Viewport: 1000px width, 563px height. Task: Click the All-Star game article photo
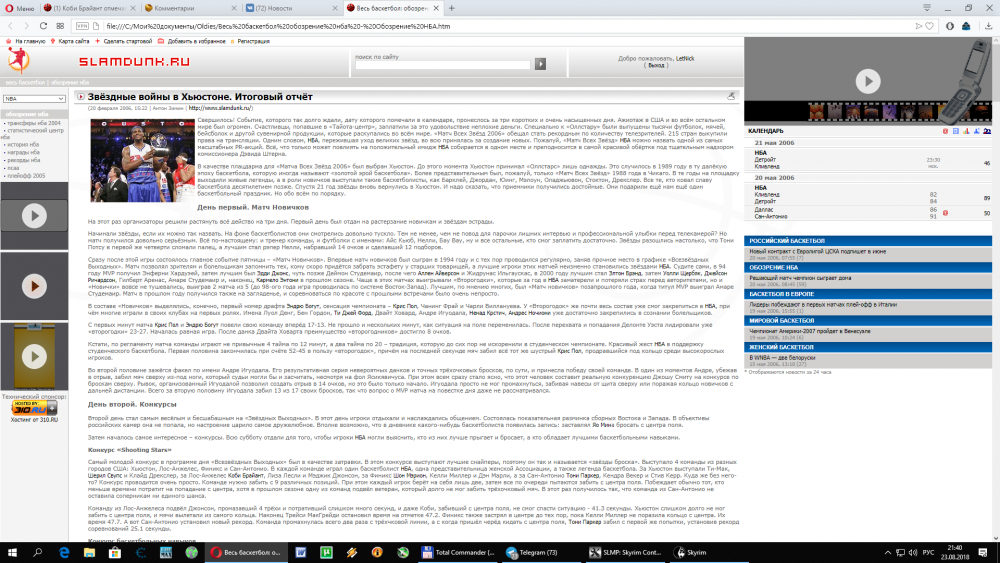(128, 153)
